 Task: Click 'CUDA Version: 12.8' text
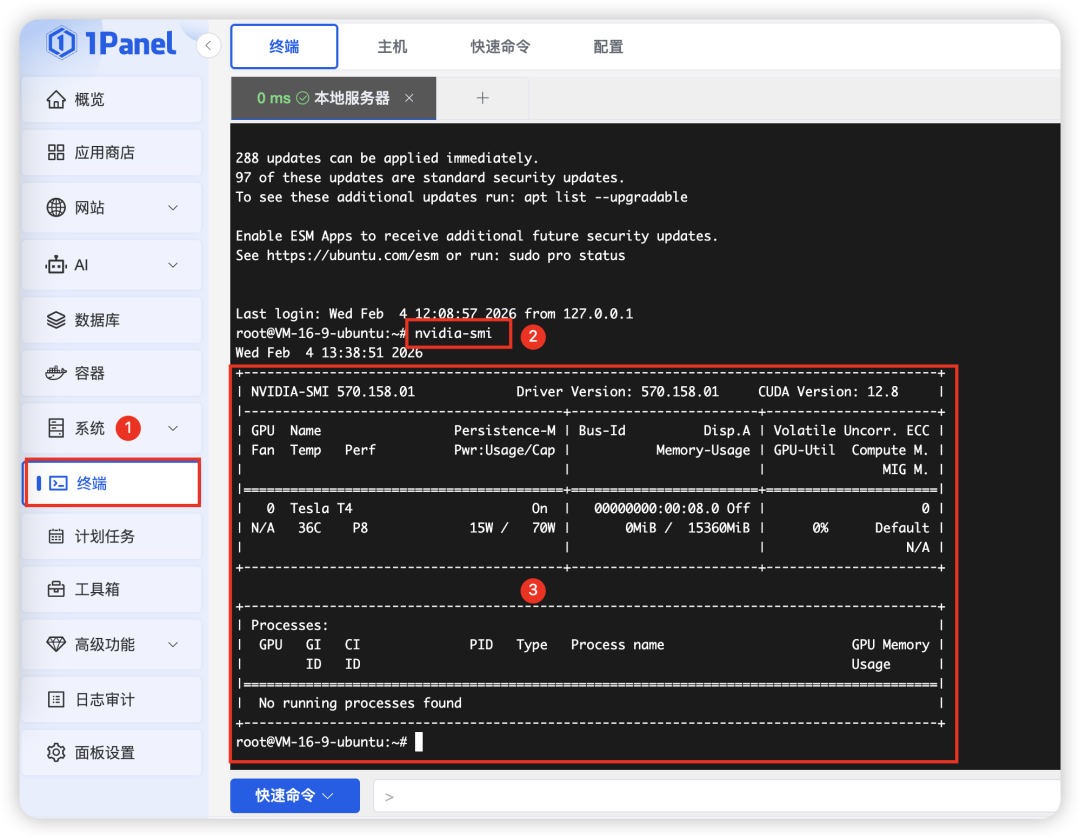pos(828,392)
